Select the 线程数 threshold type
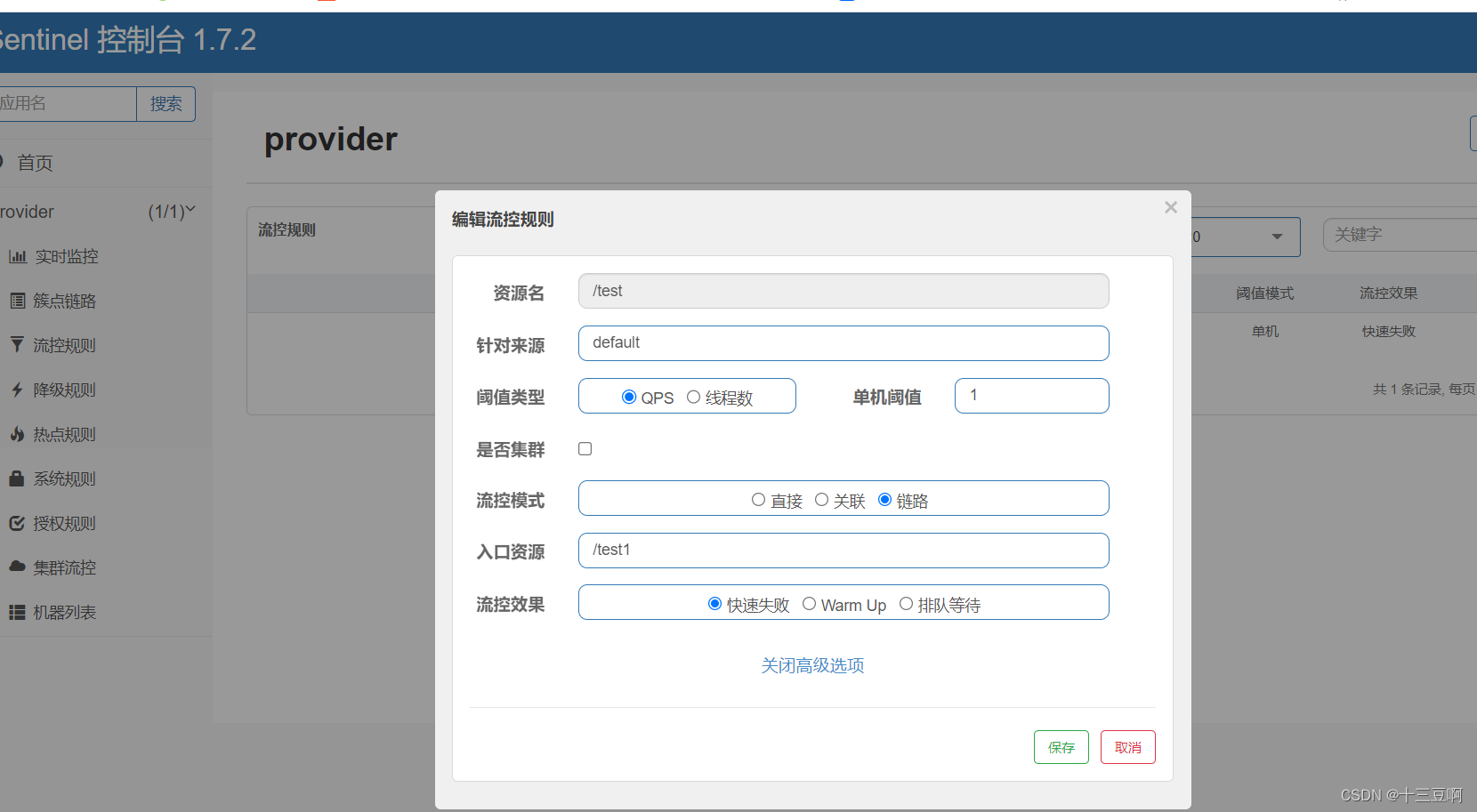The width and height of the screenshot is (1477, 812). pos(693,397)
